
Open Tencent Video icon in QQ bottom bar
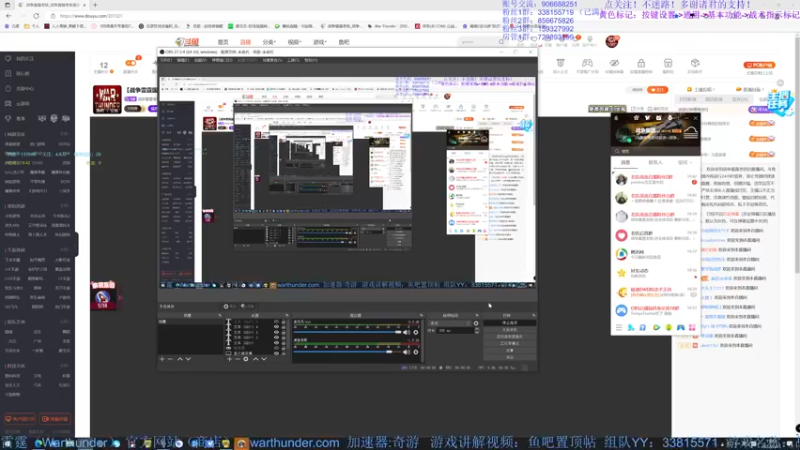[656, 328]
